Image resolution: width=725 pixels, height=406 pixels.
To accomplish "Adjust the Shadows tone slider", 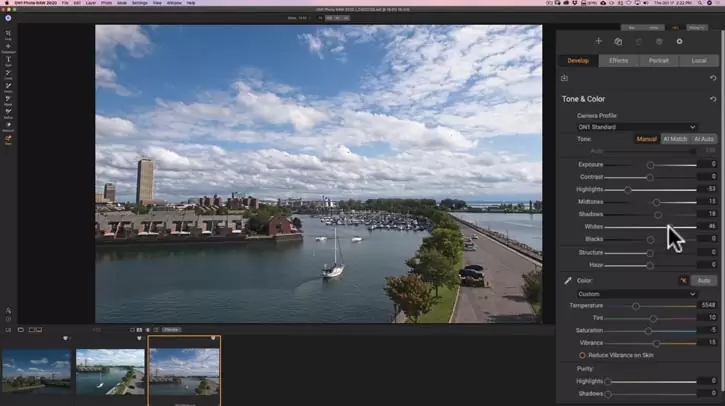I will [657, 215].
